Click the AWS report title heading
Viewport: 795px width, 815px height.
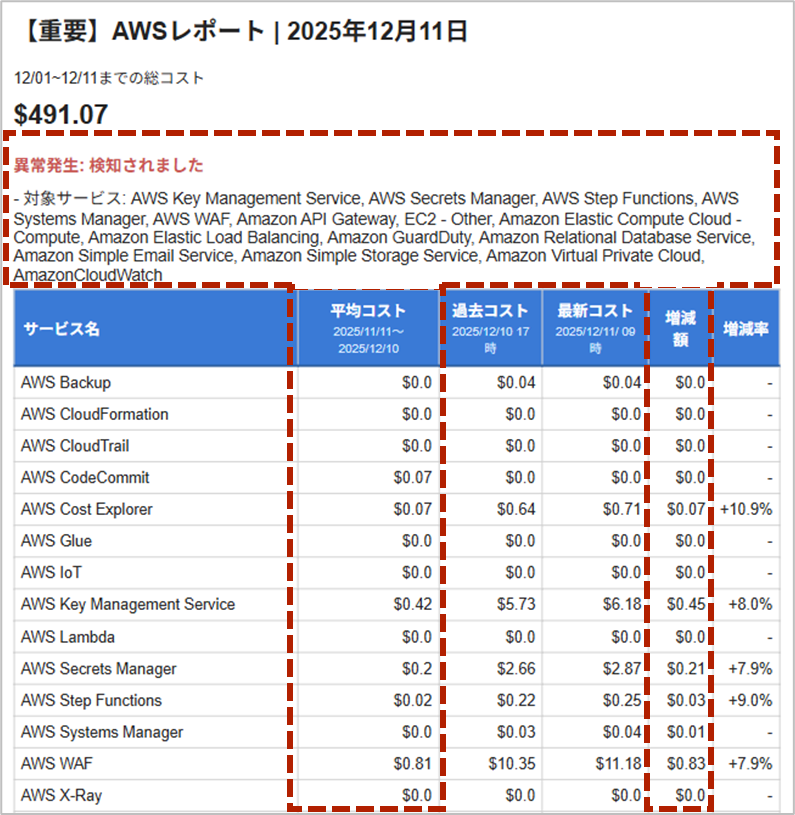click(241, 32)
